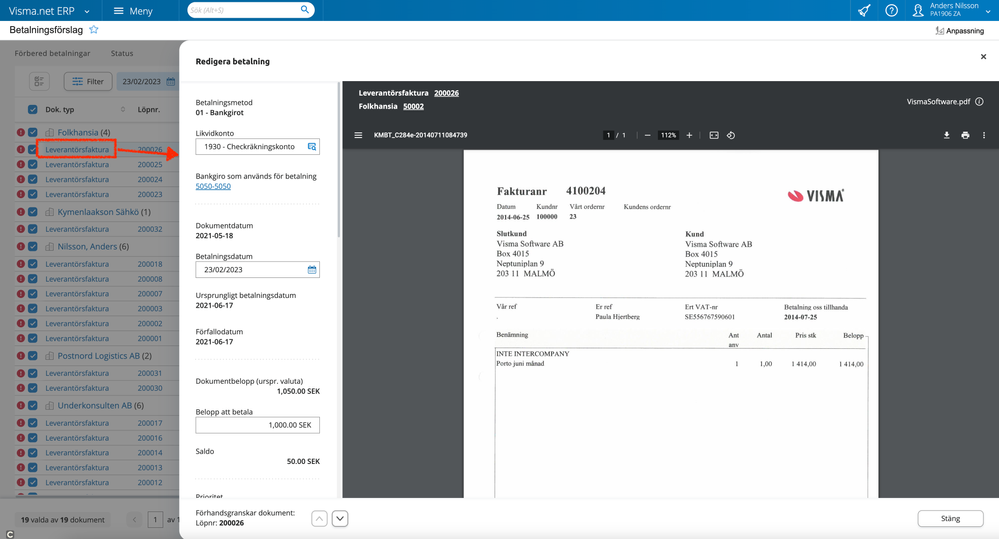This screenshot has width=999, height=539.
Task: Toggle checkbox for Postnord Logistics AB group
Action: coord(32,356)
